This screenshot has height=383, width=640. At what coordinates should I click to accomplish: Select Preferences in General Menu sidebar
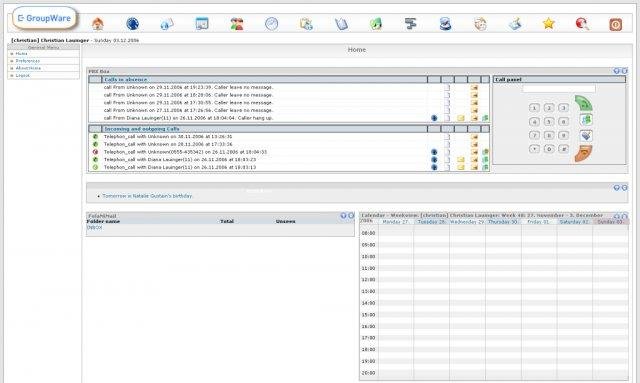click(x=28, y=61)
